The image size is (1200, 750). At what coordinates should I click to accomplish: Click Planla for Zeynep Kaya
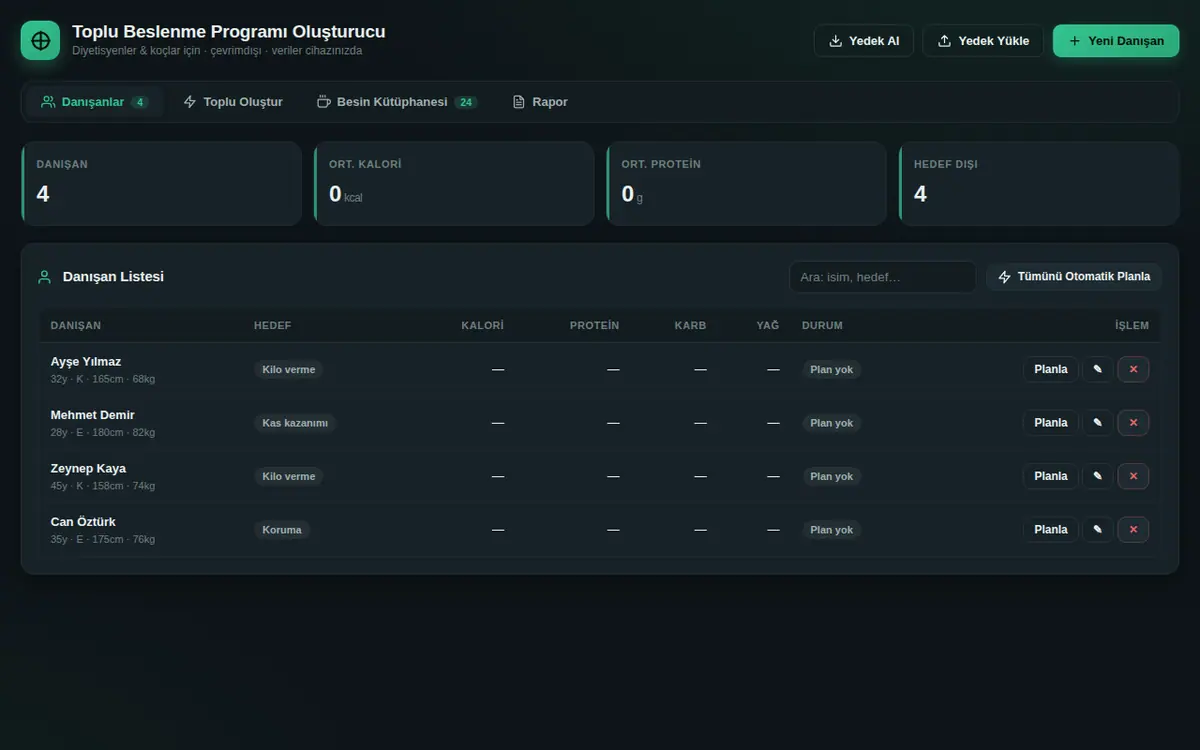pyautogui.click(x=1050, y=476)
